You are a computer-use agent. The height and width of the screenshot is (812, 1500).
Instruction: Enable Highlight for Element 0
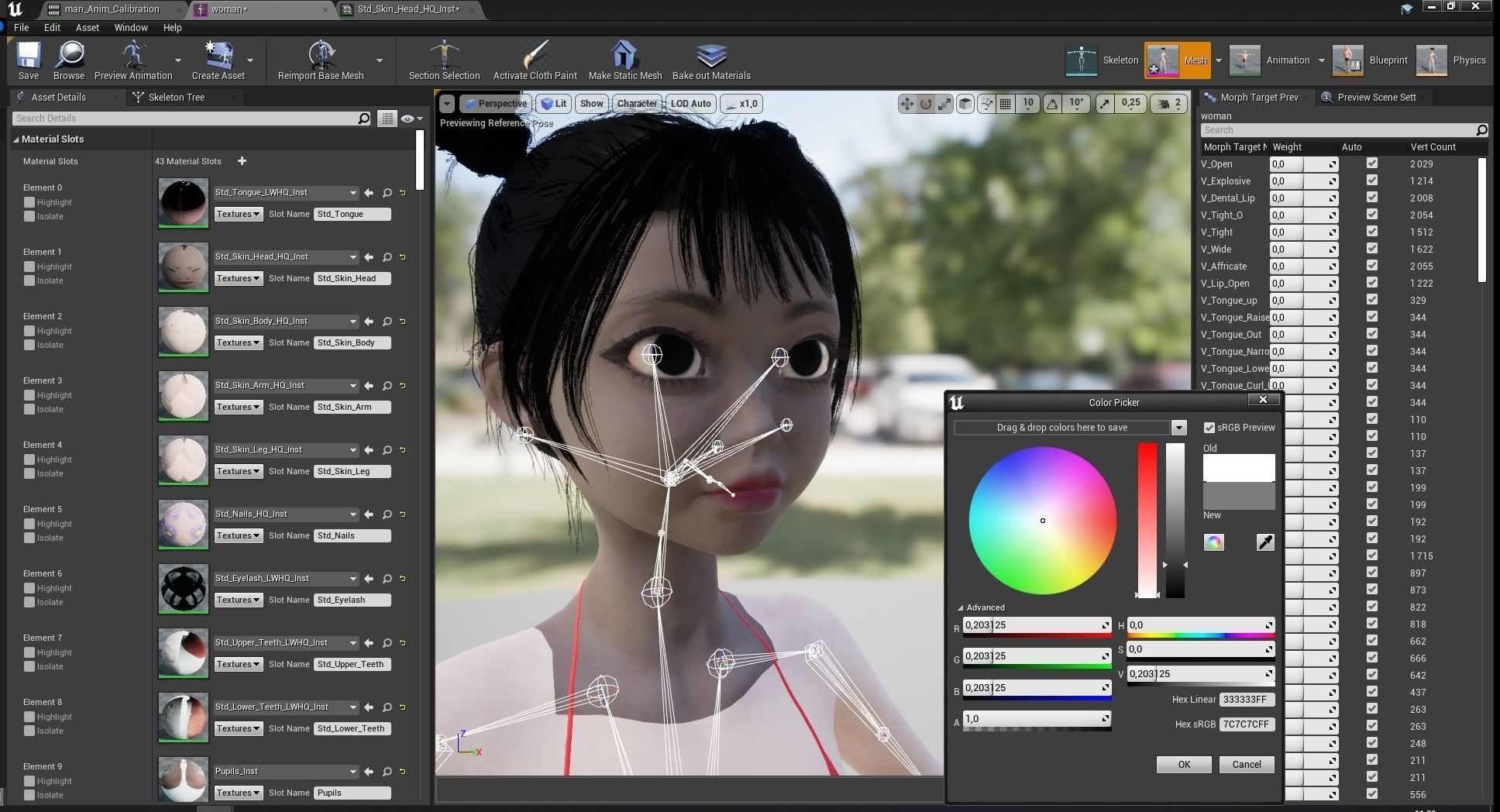pyautogui.click(x=29, y=202)
